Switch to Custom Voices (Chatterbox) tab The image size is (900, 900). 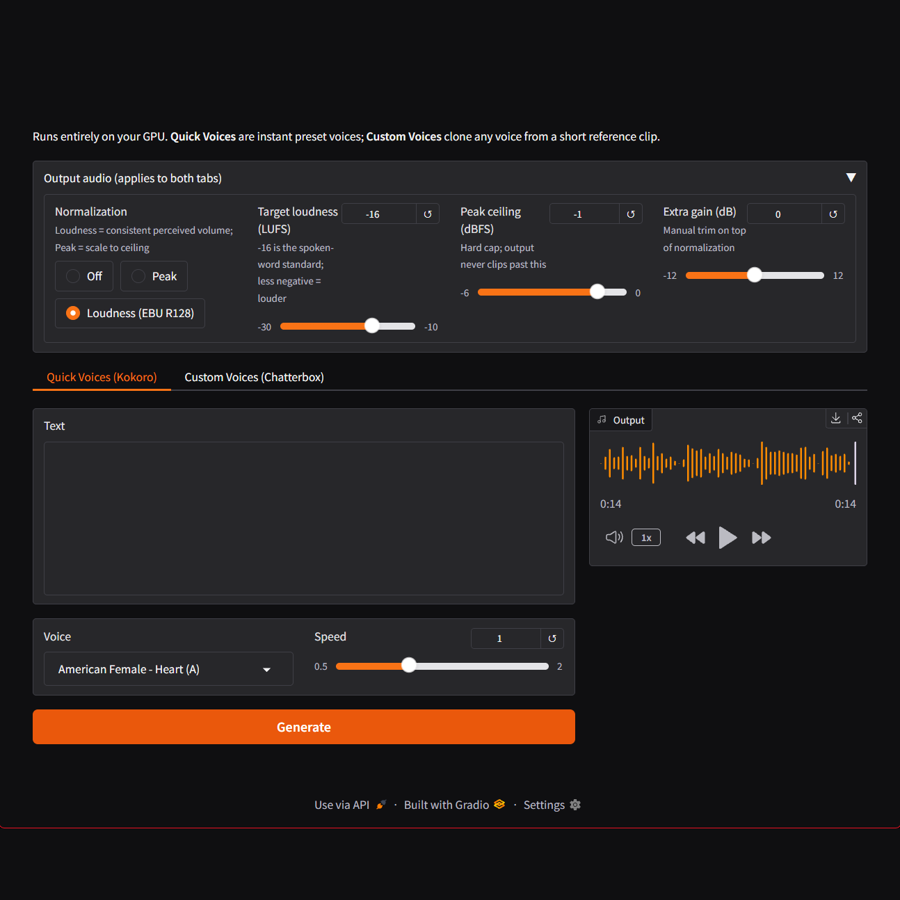click(254, 377)
